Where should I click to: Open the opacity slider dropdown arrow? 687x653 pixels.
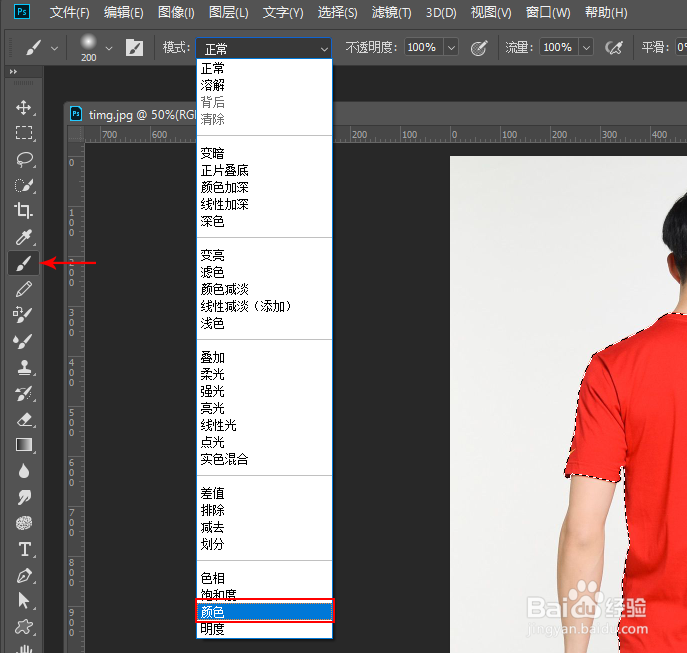[x=451, y=47]
